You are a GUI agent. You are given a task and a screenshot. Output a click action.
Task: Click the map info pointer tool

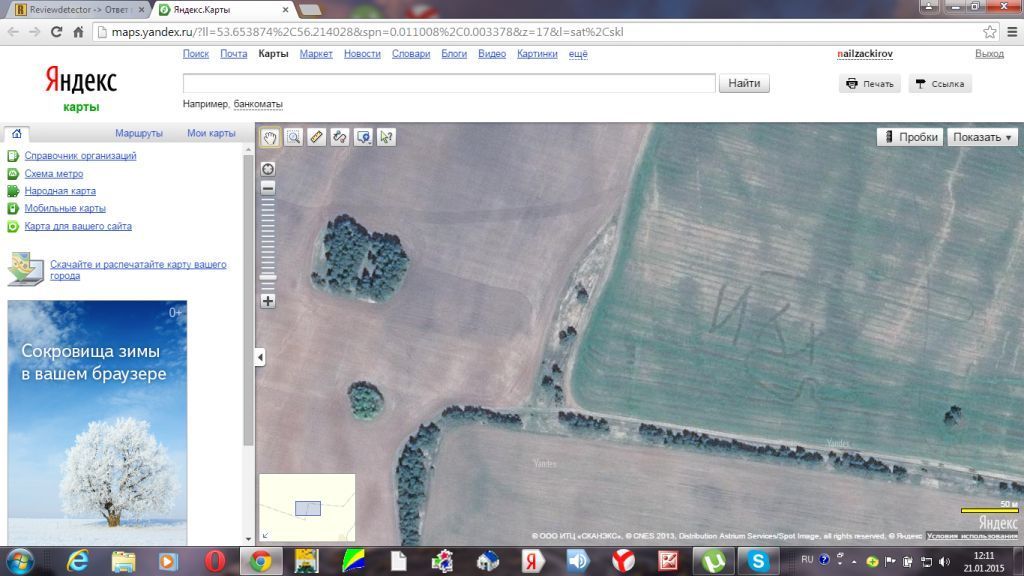click(x=387, y=137)
